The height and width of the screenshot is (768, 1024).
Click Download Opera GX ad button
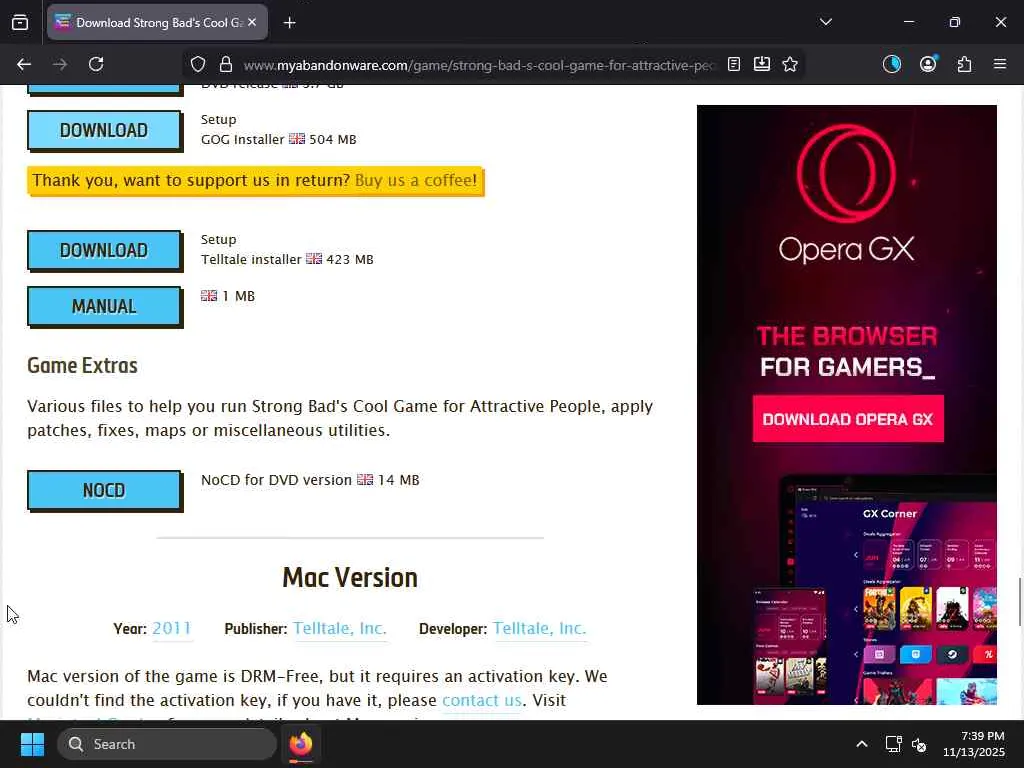pyautogui.click(x=848, y=419)
